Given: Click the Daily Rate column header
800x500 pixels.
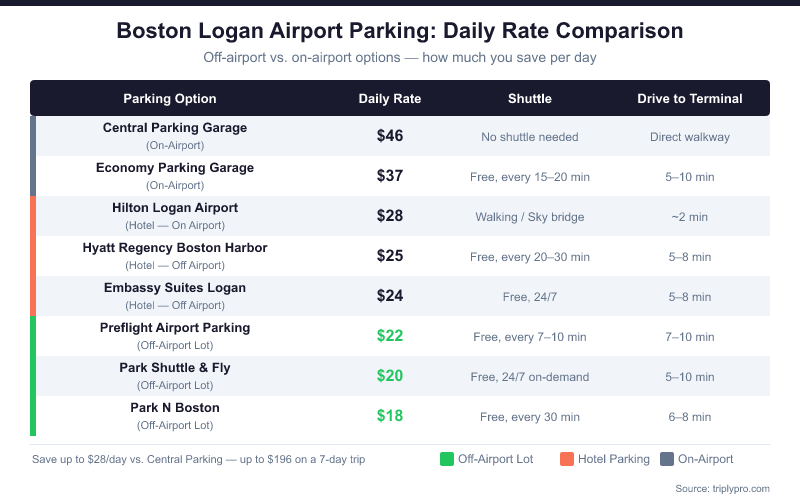Looking at the screenshot, I should (390, 99).
